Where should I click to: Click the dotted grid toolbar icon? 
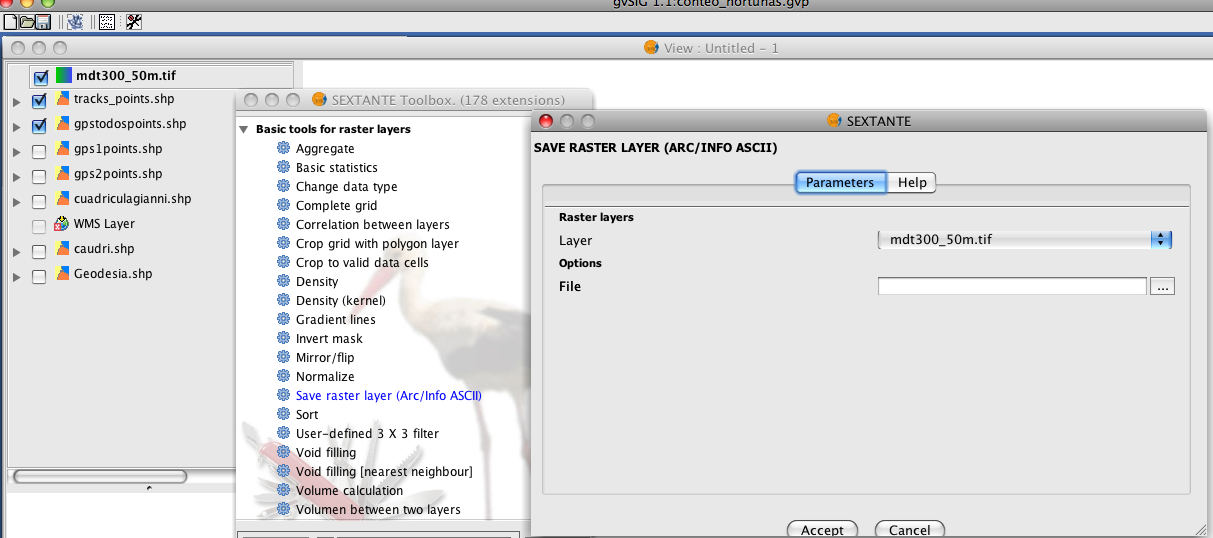pyautogui.click(x=106, y=21)
